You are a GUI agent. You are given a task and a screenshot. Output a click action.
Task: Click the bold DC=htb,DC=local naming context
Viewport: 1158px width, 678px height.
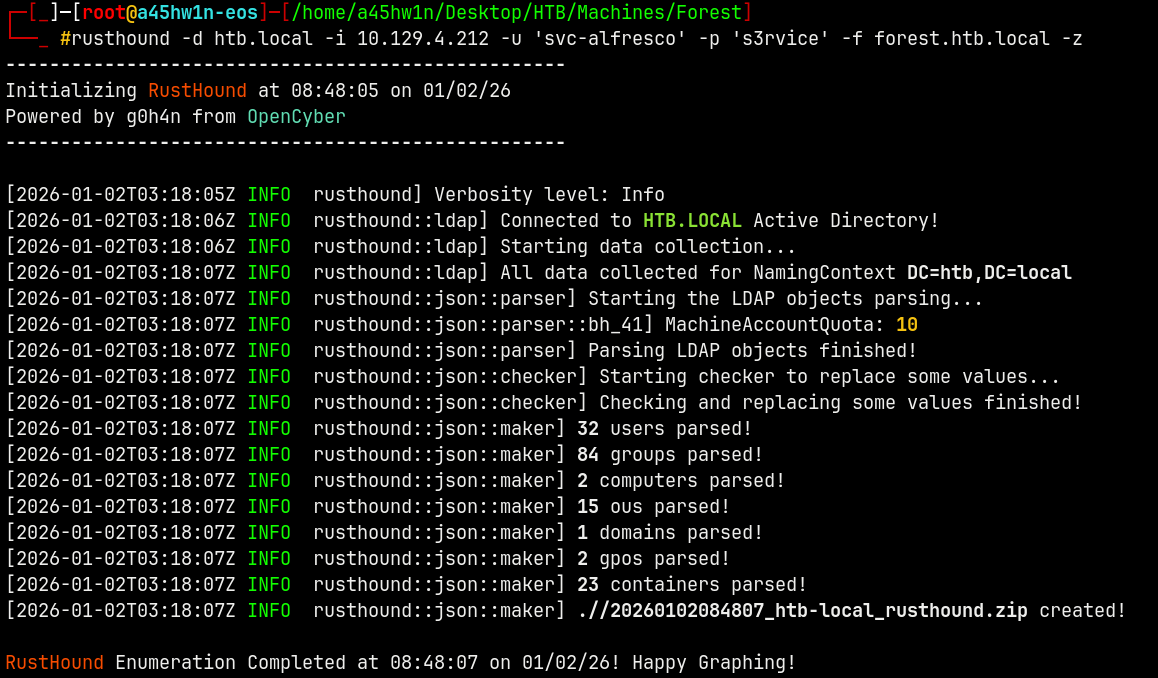click(989, 273)
